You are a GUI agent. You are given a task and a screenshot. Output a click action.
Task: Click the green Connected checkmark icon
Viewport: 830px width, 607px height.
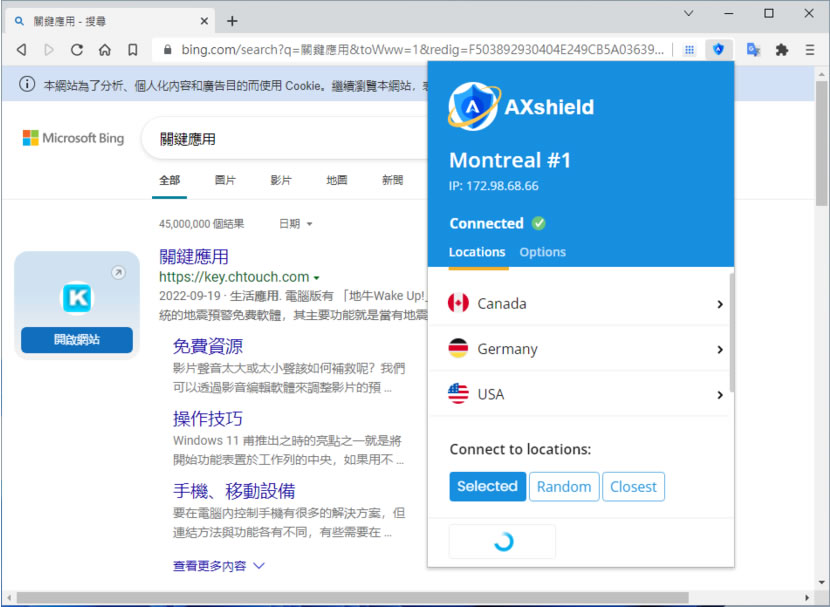pyautogui.click(x=539, y=223)
